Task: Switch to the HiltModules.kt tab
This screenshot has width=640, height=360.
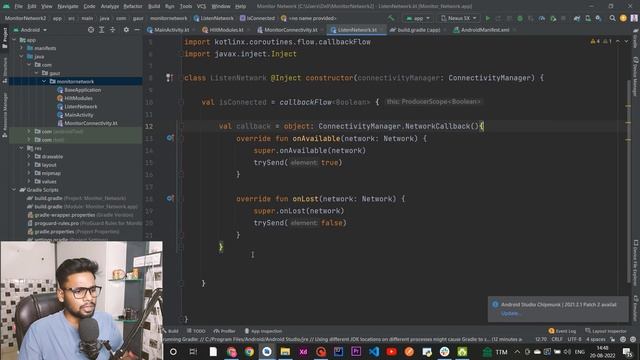Action: 226,30
